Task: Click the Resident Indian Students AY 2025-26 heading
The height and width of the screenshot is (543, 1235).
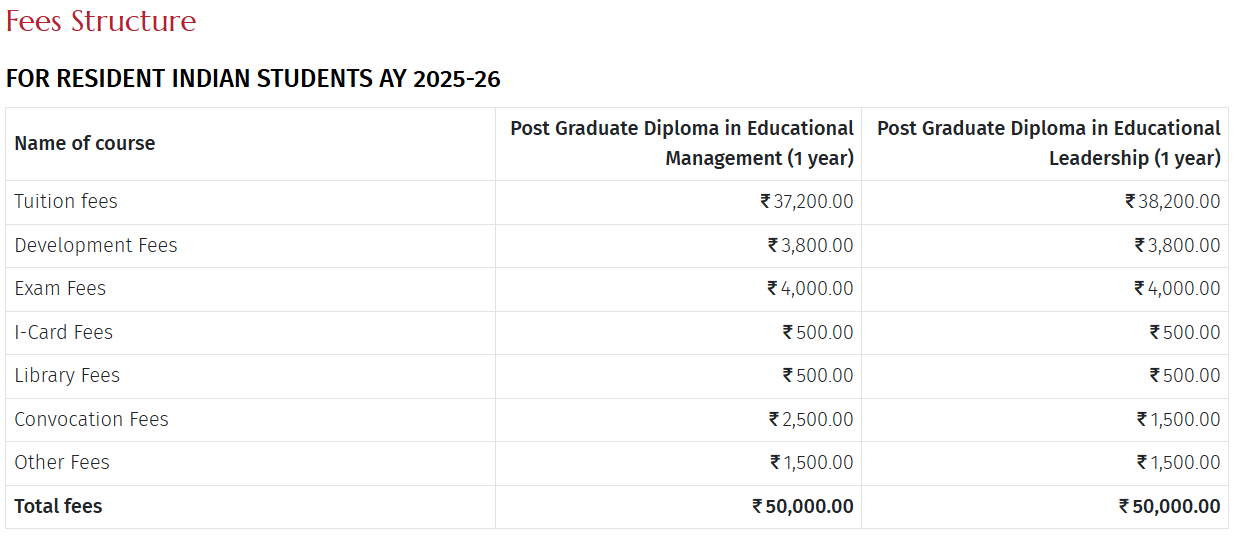Action: pos(253,79)
